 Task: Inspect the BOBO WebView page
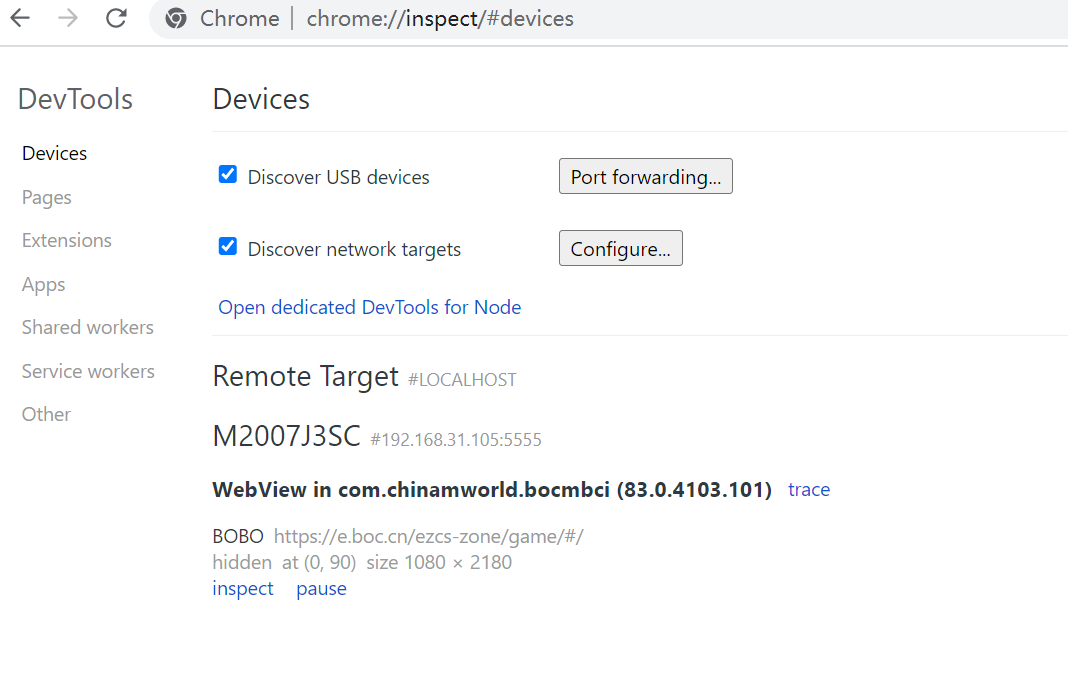(x=242, y=588)
